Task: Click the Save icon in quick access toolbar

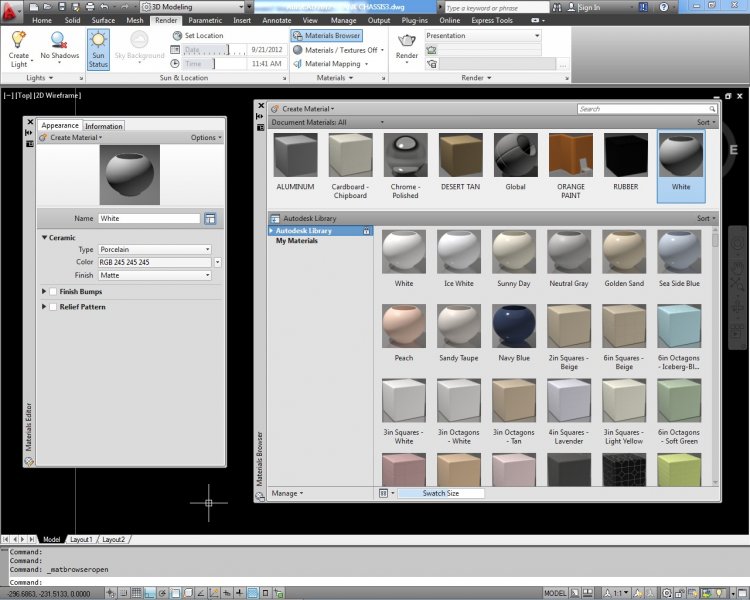Action: coord(62,7)
